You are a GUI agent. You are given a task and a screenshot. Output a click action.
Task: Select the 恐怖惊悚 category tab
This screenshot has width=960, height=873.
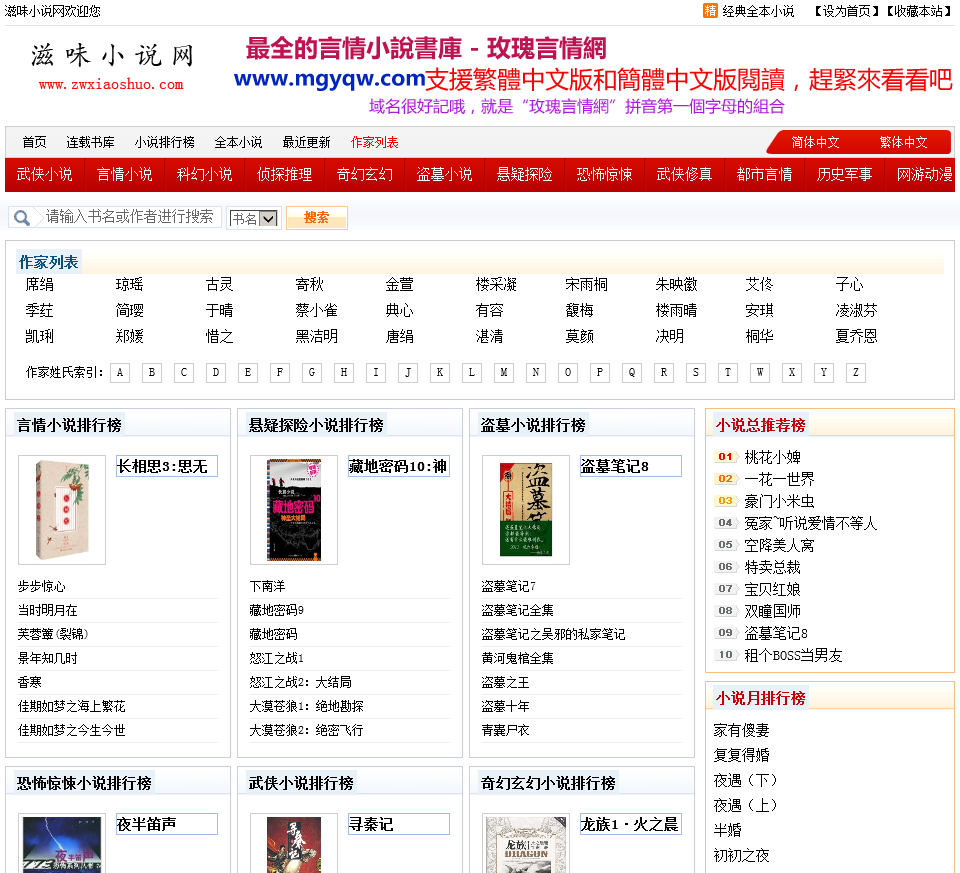(604, 174)
